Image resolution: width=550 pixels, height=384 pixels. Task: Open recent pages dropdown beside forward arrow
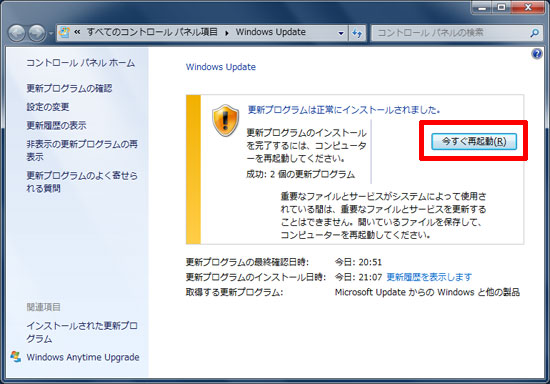pos(51,34)
